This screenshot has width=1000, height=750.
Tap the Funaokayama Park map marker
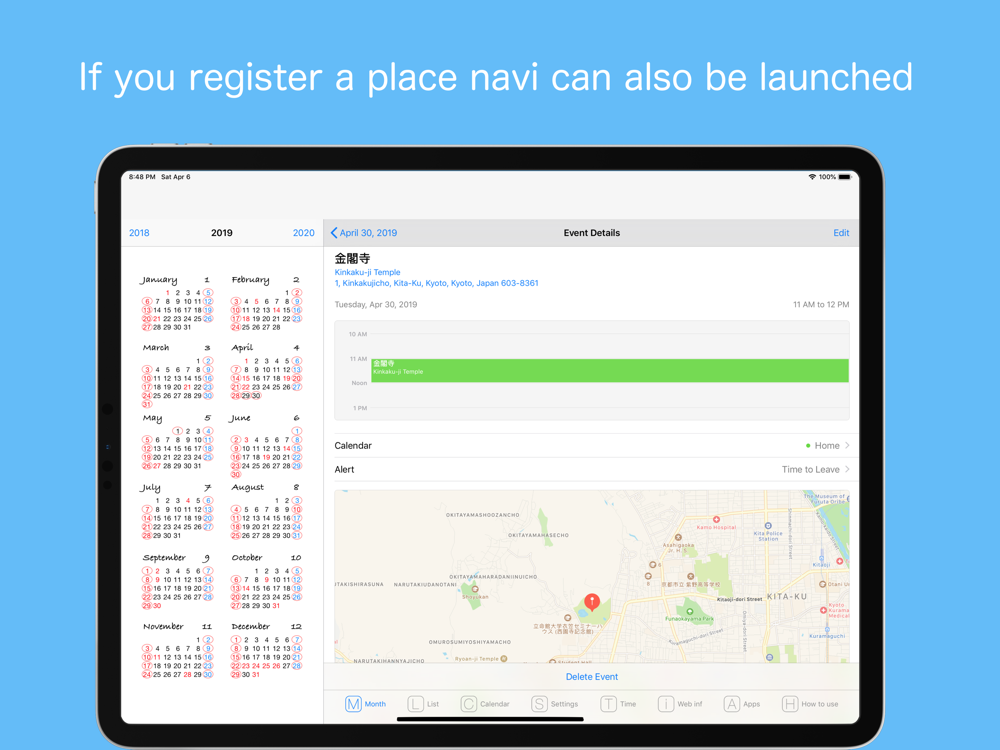689,611
